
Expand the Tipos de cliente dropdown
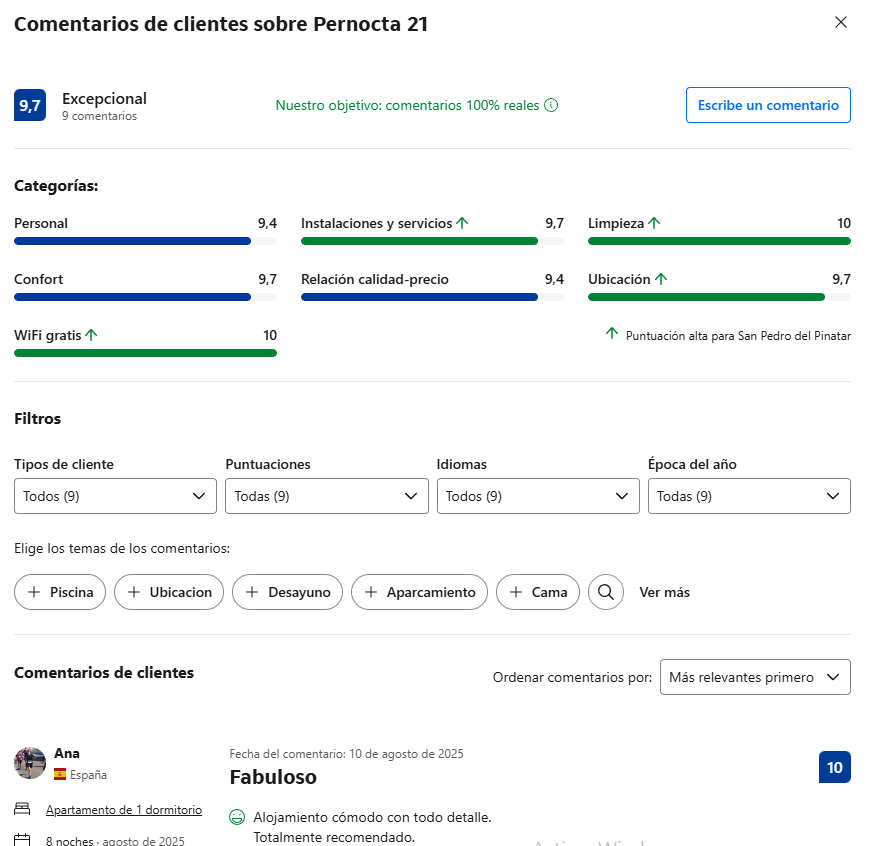[115, 496]
